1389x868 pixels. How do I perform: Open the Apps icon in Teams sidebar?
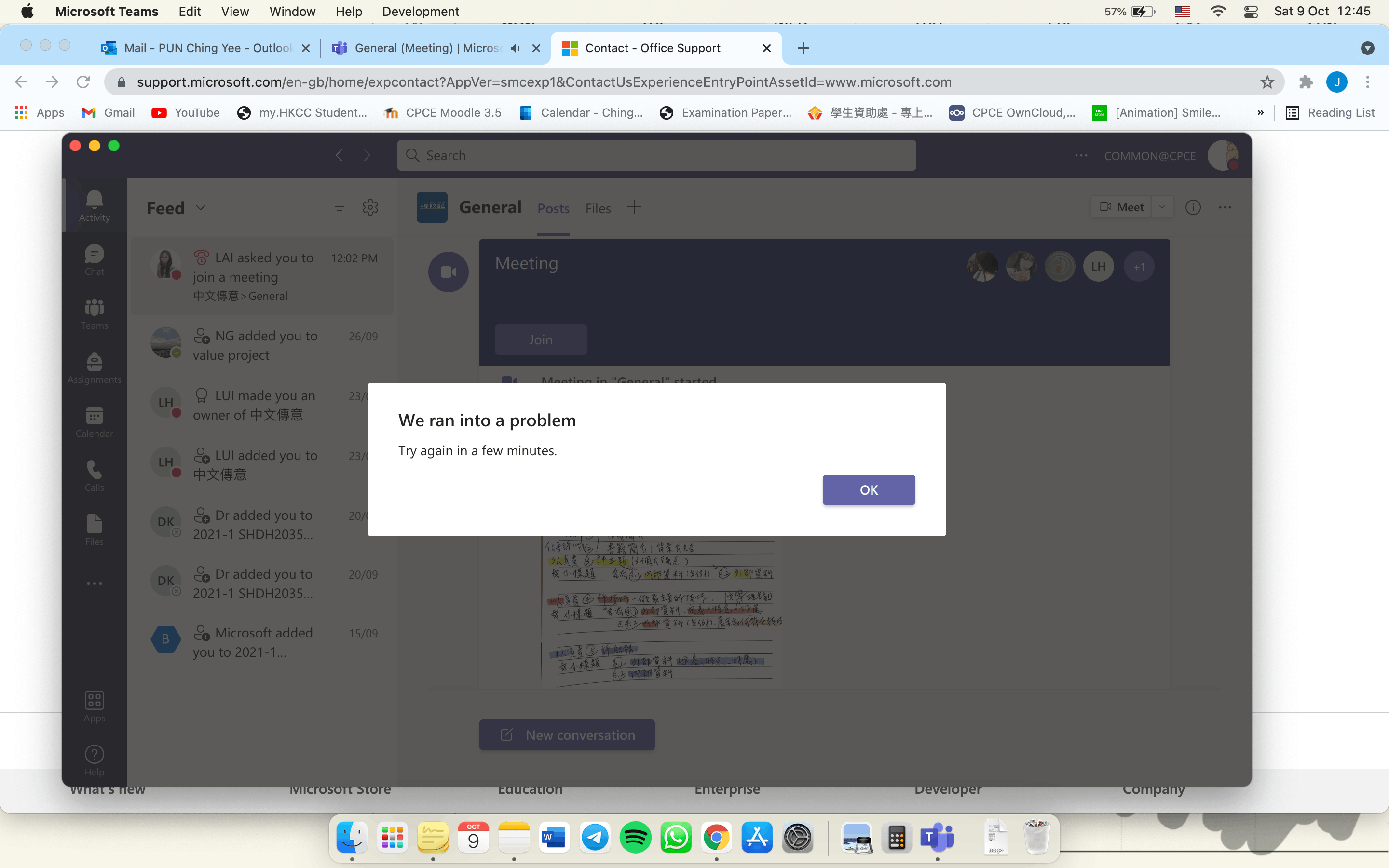click(94, 706)
